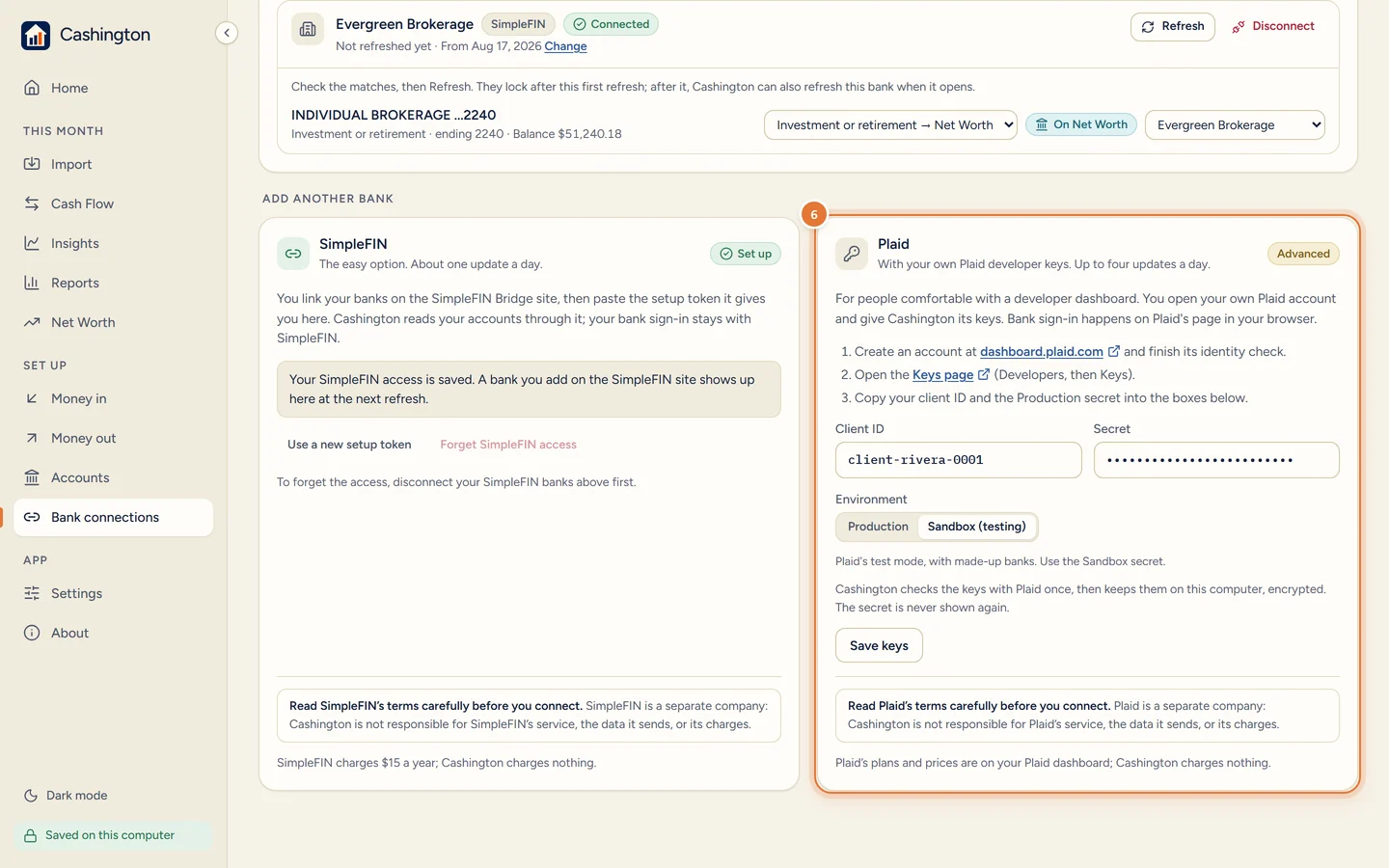Click the Saved on this computer status
This screenshot has height=868, width=1389.
coord(114,835)
